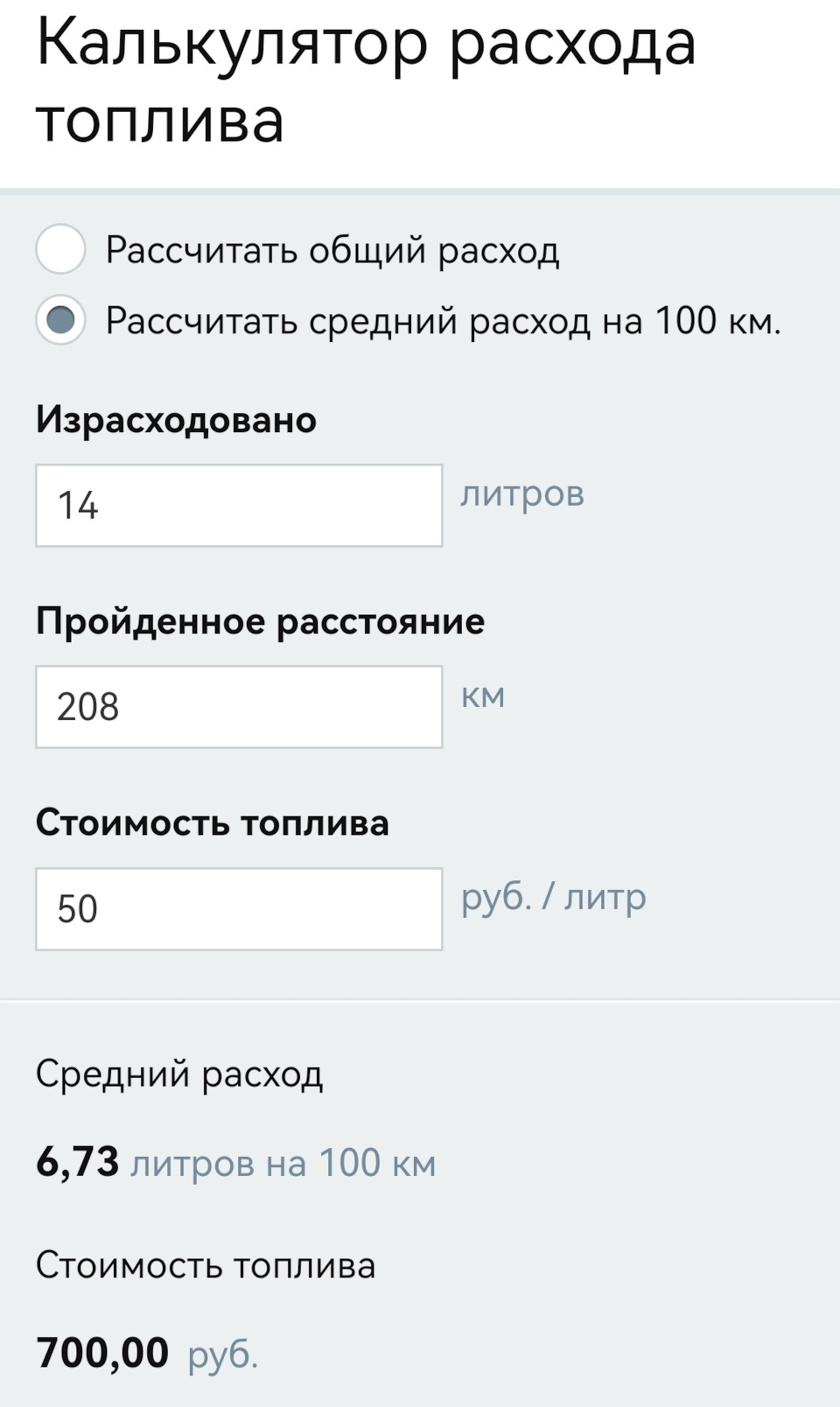
Task: Click the "руб." unit next to 700,00
Action: tap(223, 1354)
